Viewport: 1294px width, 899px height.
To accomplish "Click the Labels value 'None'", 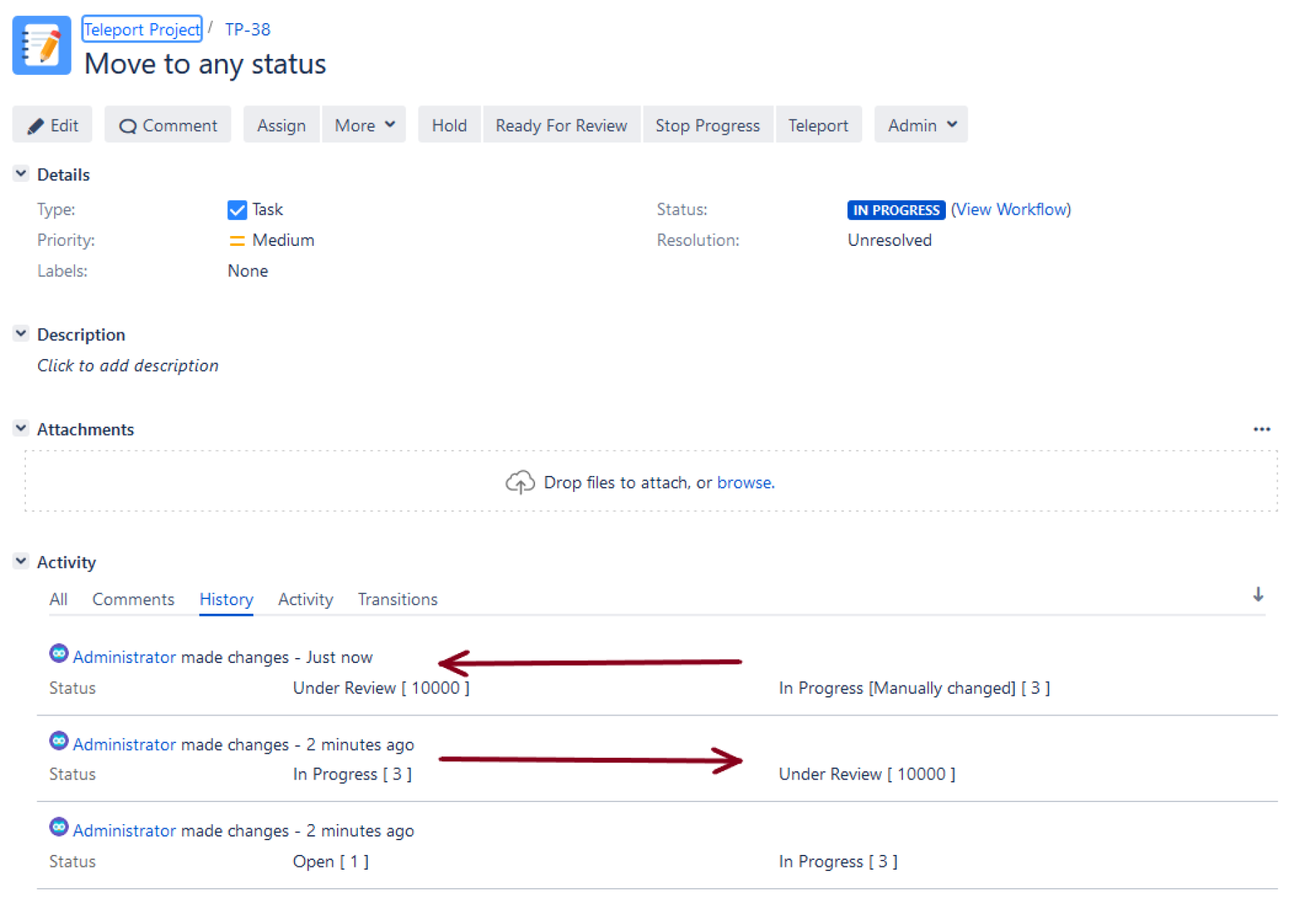I will tap(248, 270).
